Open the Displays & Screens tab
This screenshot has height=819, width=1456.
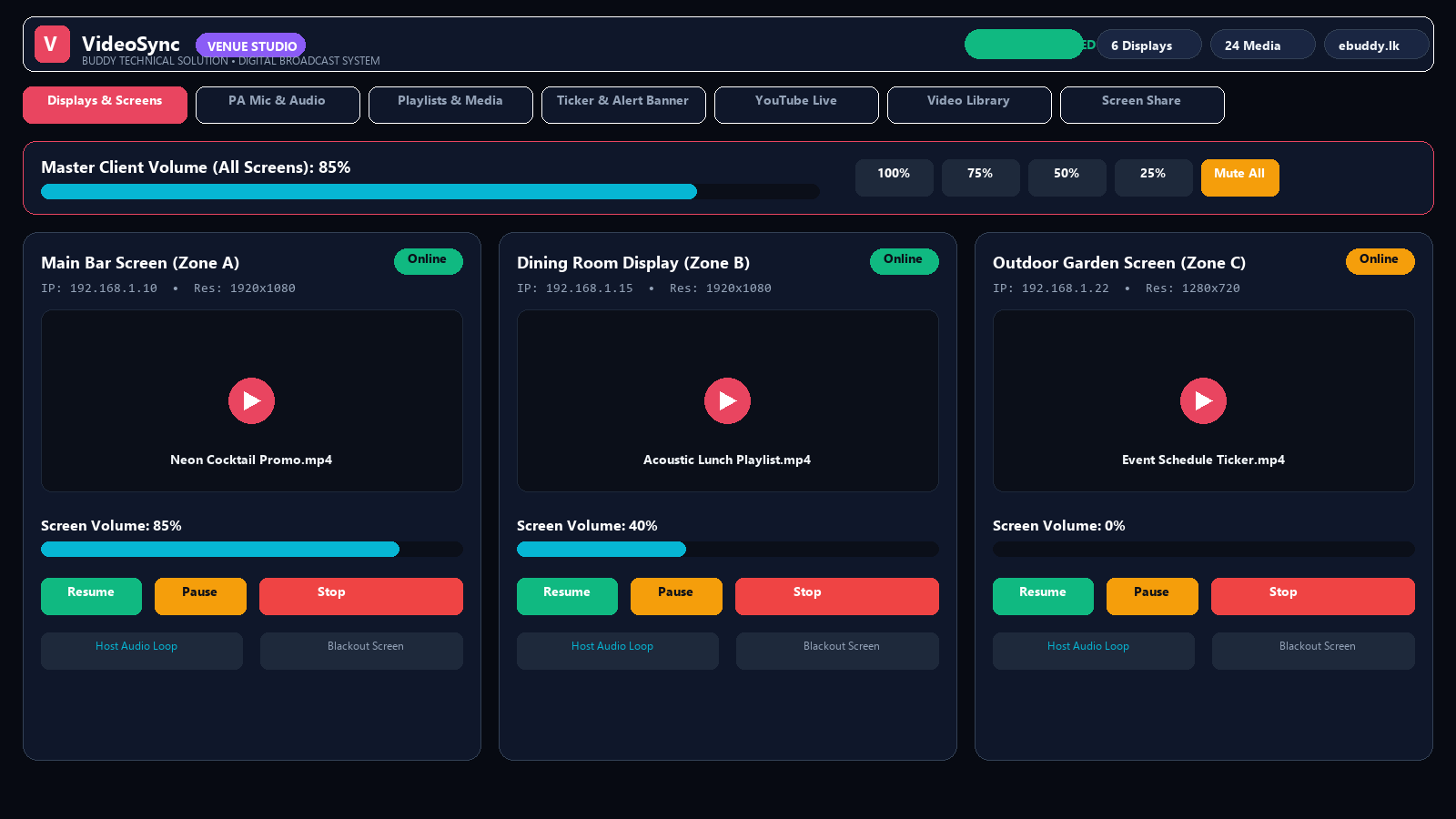105,105
